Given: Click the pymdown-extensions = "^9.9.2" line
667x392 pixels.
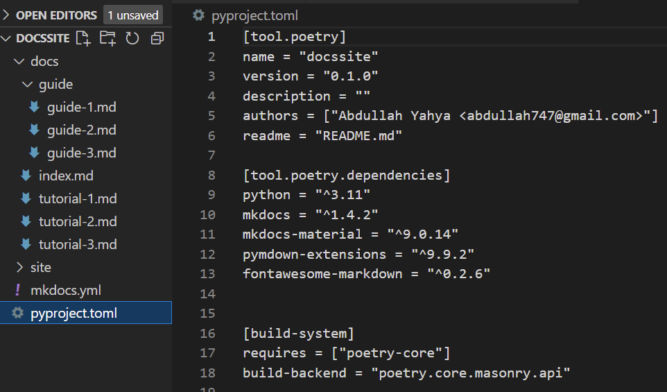Looking at the screenshot, I should tap(358, 254).
